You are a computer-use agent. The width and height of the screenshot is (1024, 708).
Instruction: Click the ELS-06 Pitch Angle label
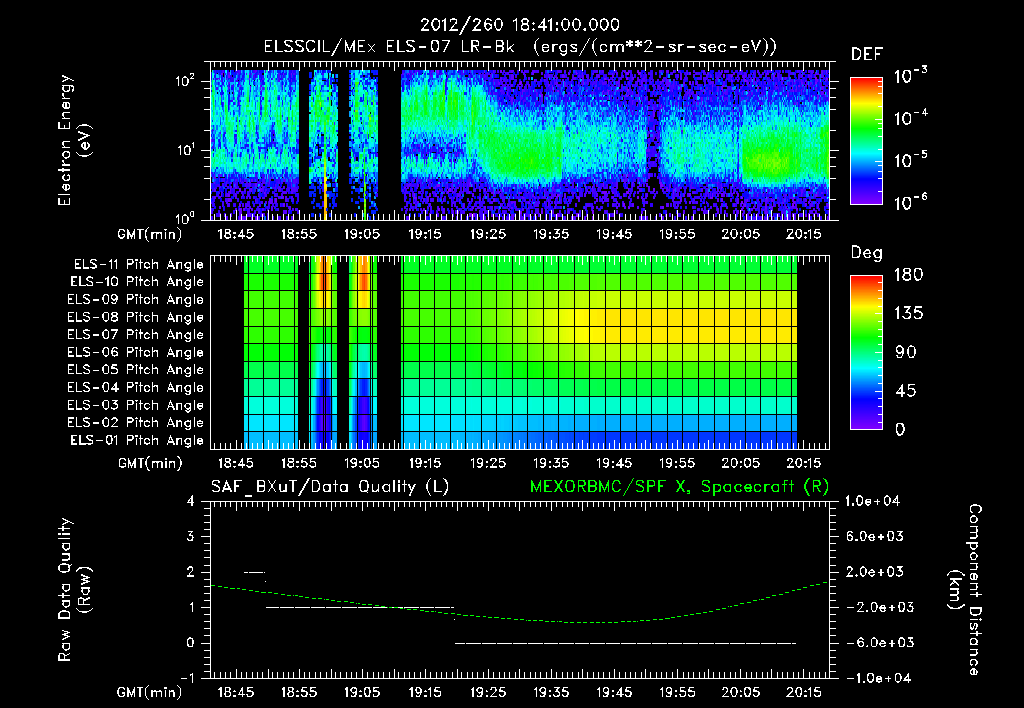pos(135,352)
